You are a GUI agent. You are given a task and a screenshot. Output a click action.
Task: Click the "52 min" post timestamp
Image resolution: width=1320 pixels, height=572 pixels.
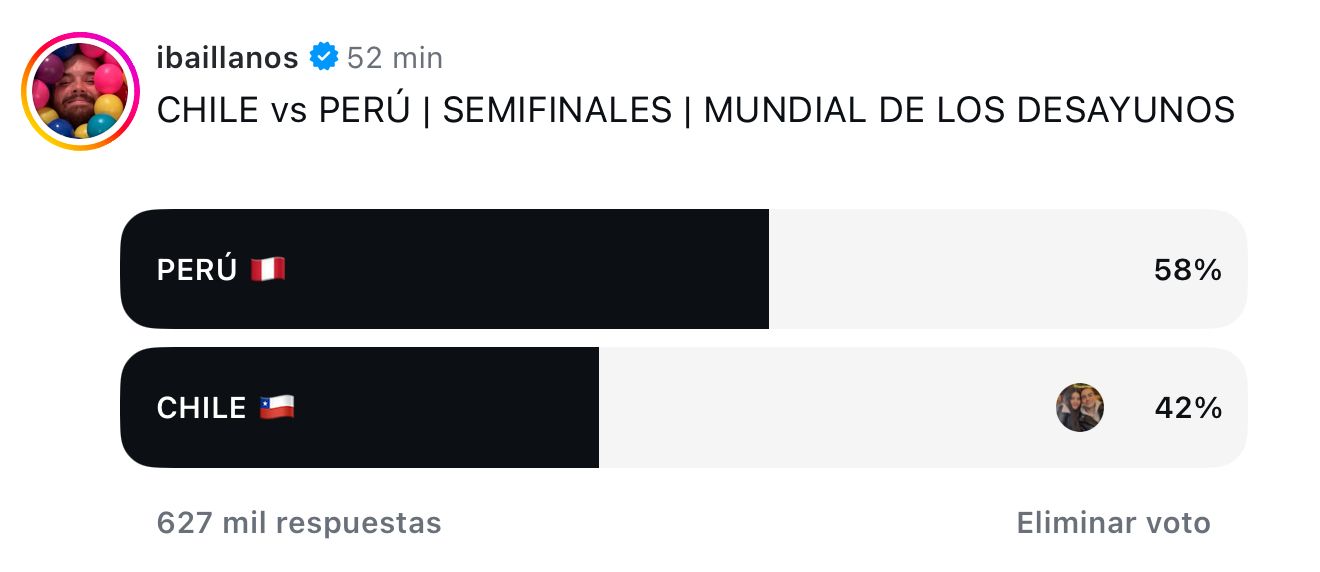click(395, 58)
